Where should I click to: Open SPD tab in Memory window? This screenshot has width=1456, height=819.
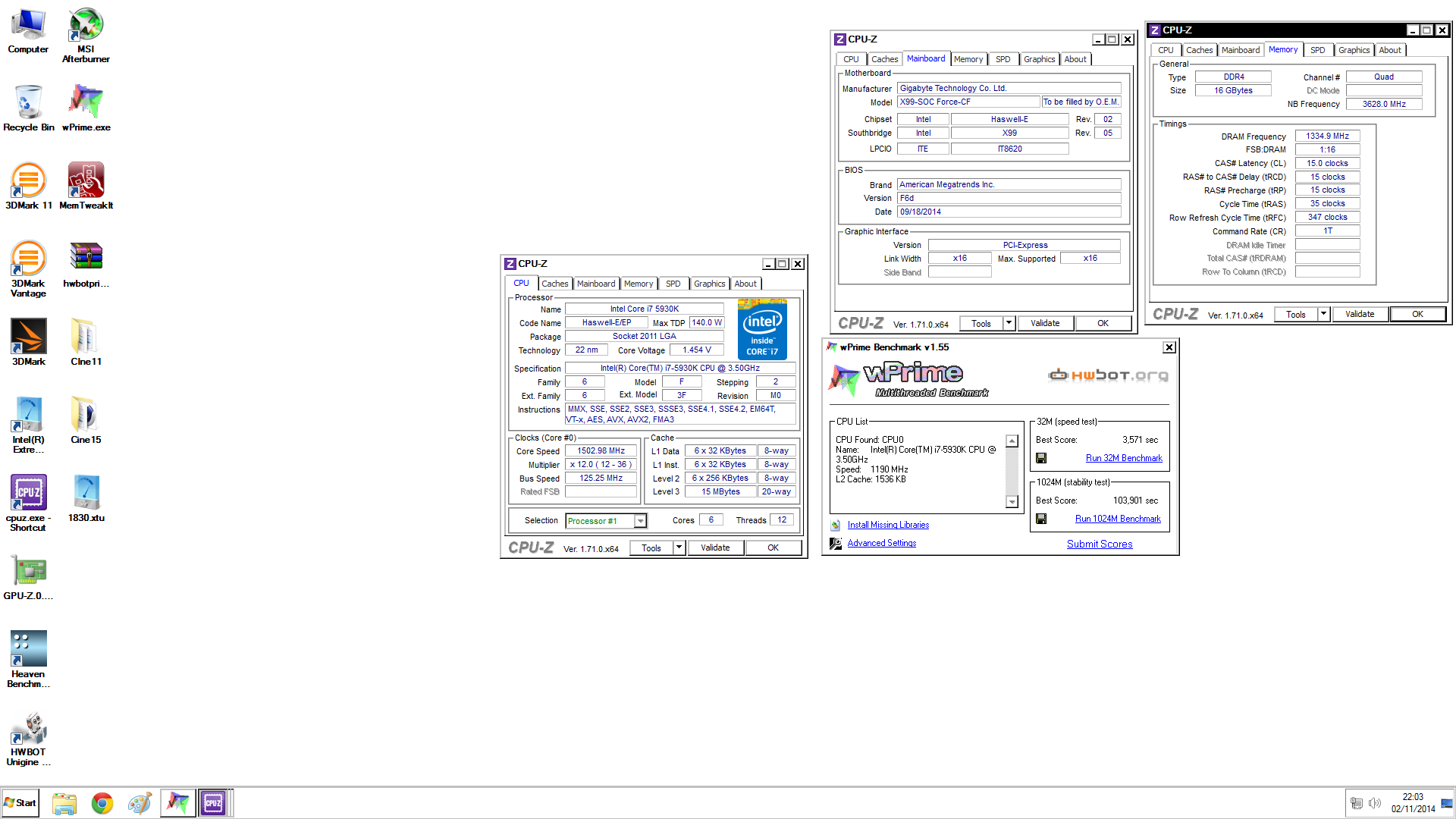point(1318,50)
